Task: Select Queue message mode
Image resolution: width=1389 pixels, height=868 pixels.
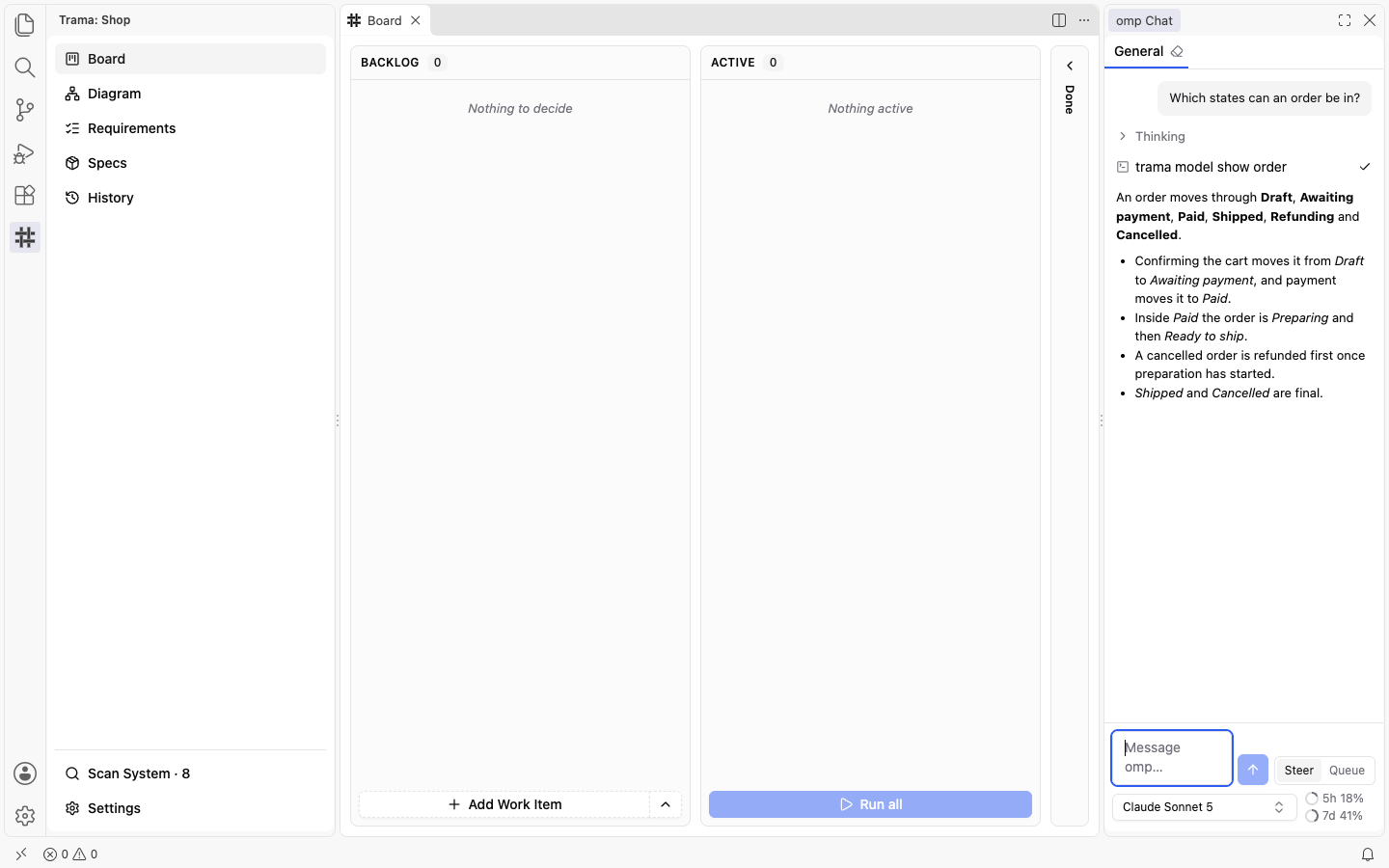Action: point(1347,771)
